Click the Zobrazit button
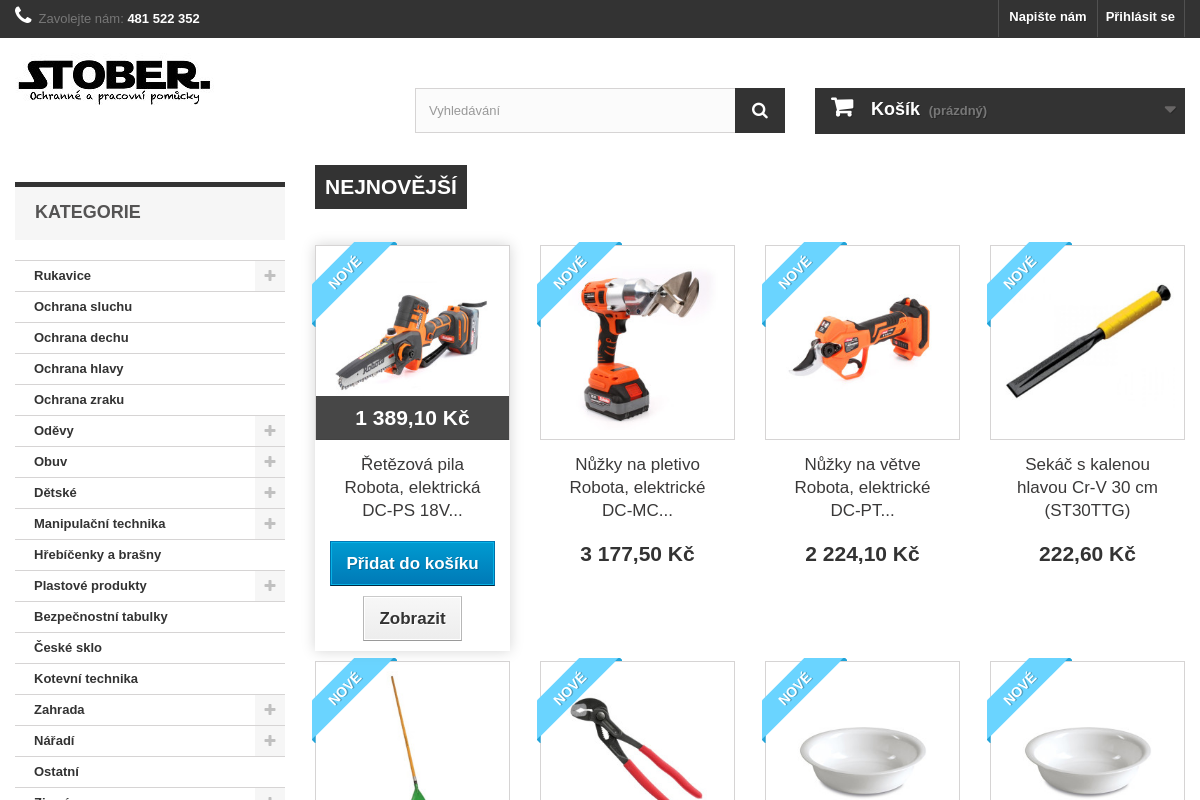This screenshot has width=1200, height=800. point(412,618)
